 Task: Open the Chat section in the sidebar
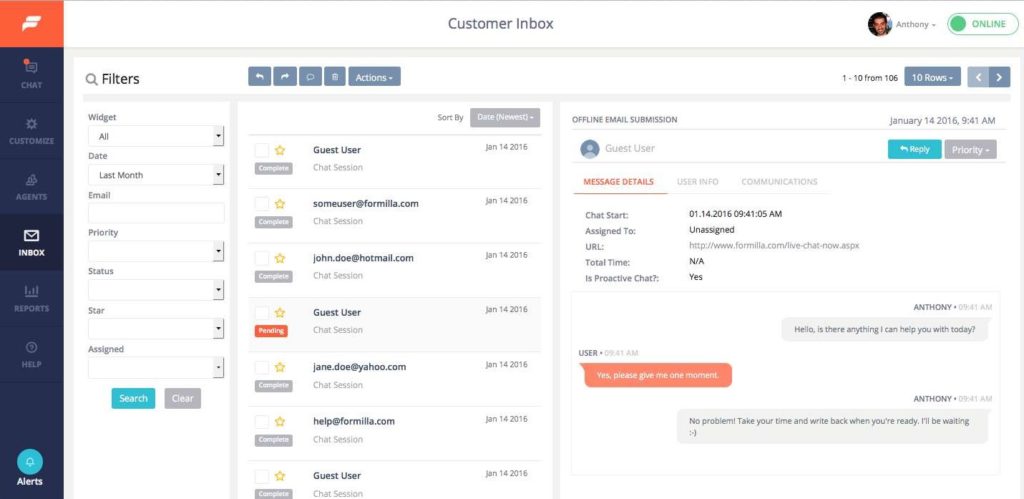click(31, 74)
